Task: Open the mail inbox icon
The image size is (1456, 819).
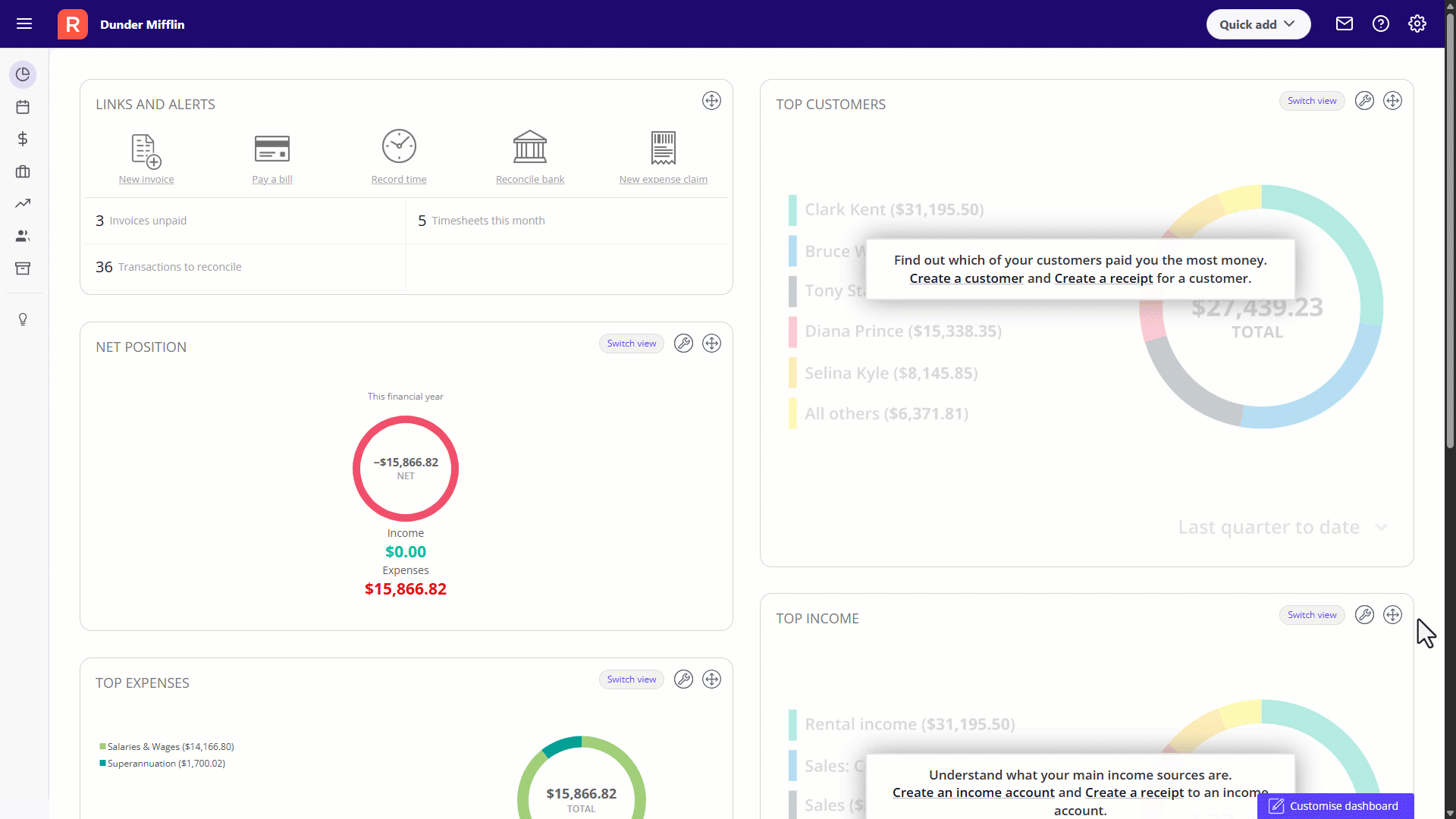Action: [1344, 24]
